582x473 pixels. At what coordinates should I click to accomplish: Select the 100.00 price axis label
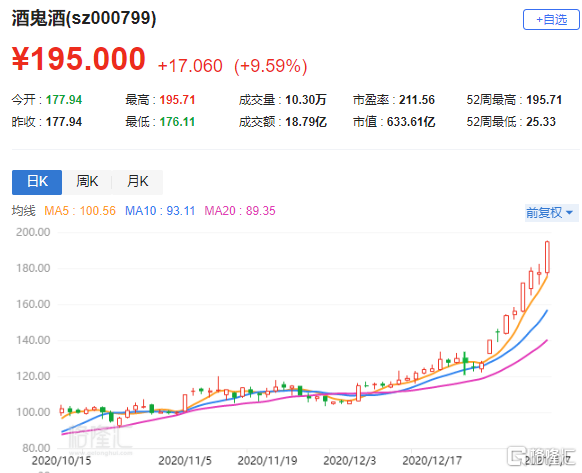tap(33, 412)
